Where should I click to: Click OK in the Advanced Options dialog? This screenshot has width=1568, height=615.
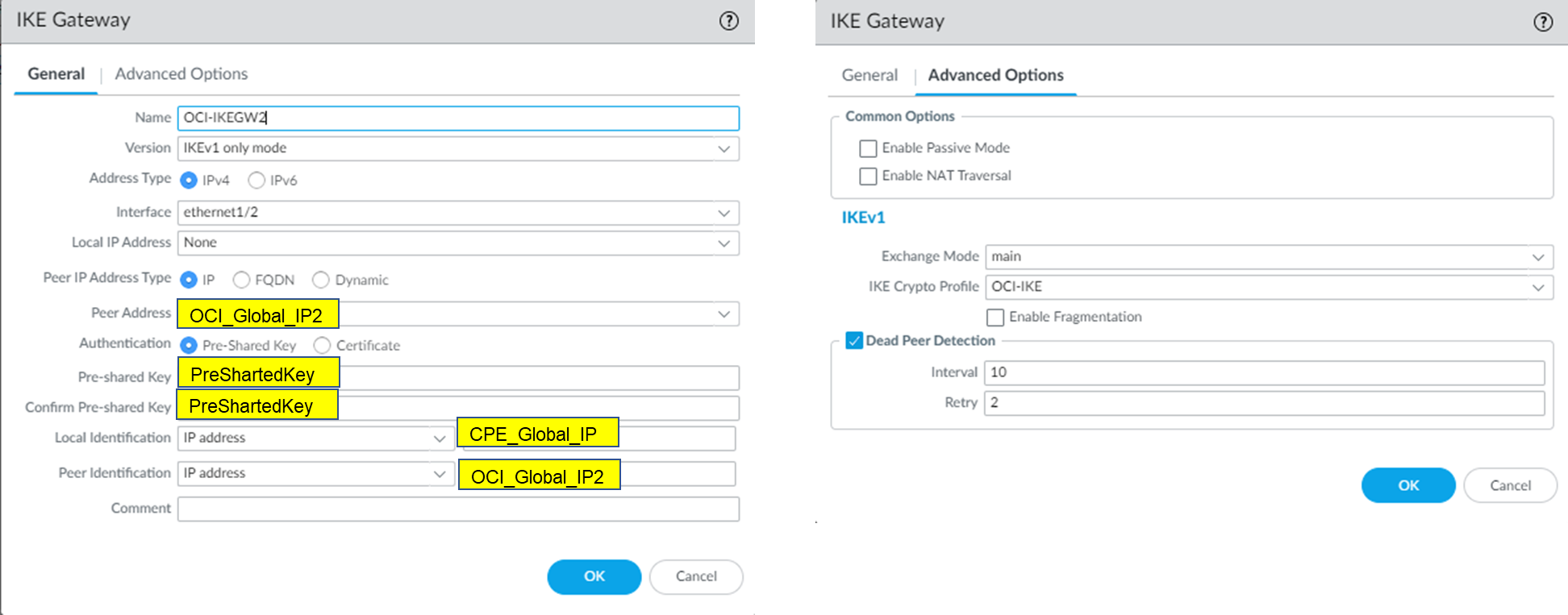(1408, 485)
